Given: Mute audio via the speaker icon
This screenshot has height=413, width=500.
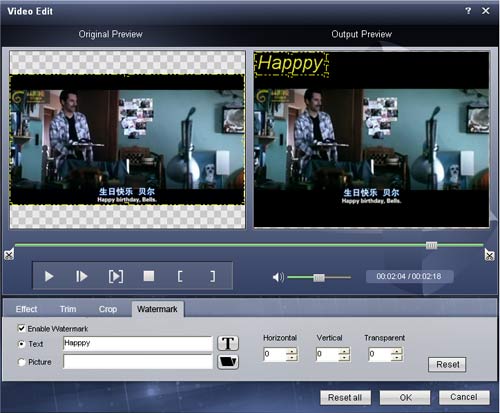Looking at the screenshot, I should pyautogui.click(x=278, y=277).
